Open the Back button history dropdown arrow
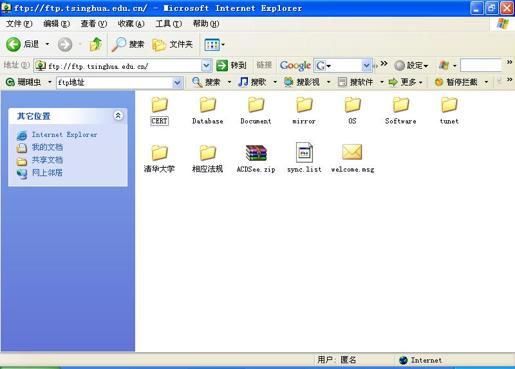The height and width of the screenshot is (369, 515). coord(47,44)
